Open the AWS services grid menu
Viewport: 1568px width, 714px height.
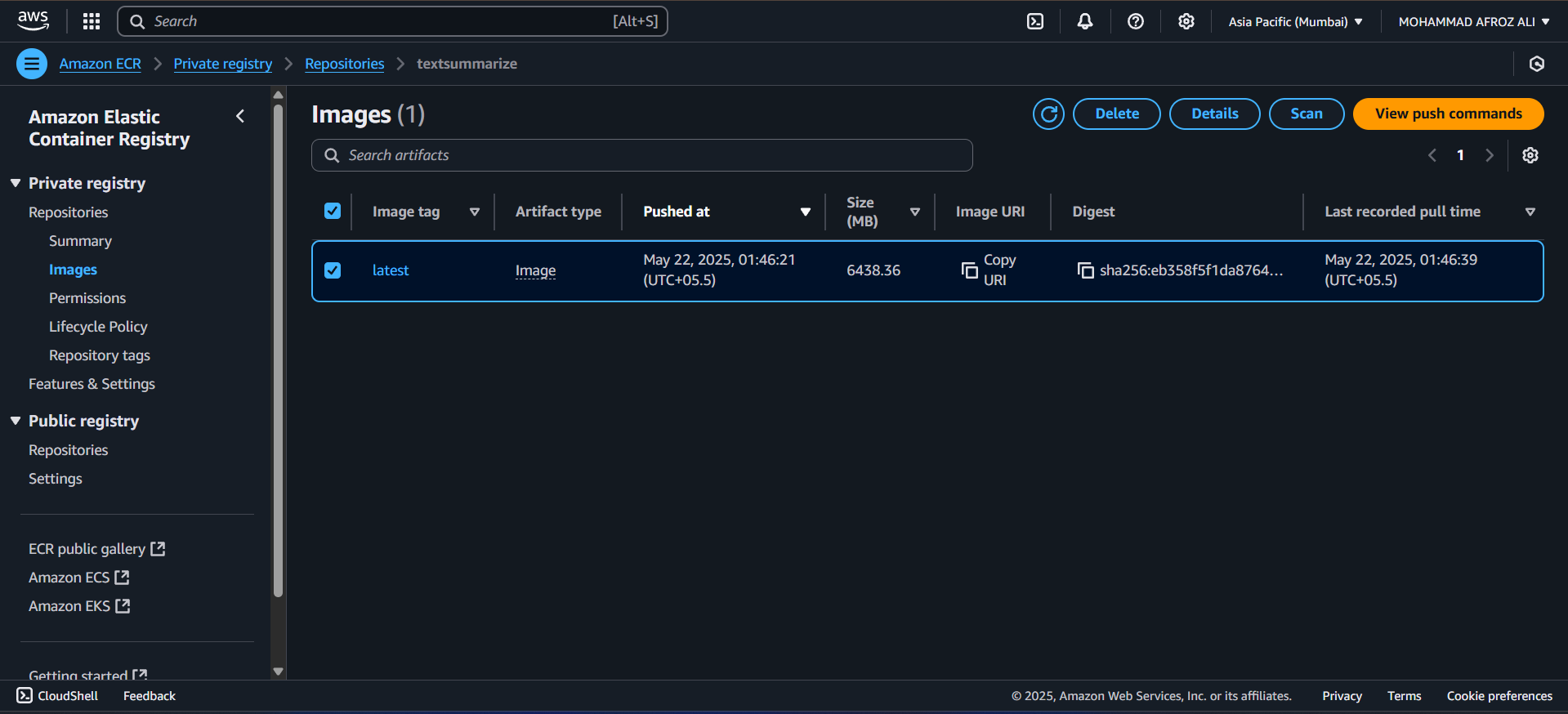tap(92, 21)
